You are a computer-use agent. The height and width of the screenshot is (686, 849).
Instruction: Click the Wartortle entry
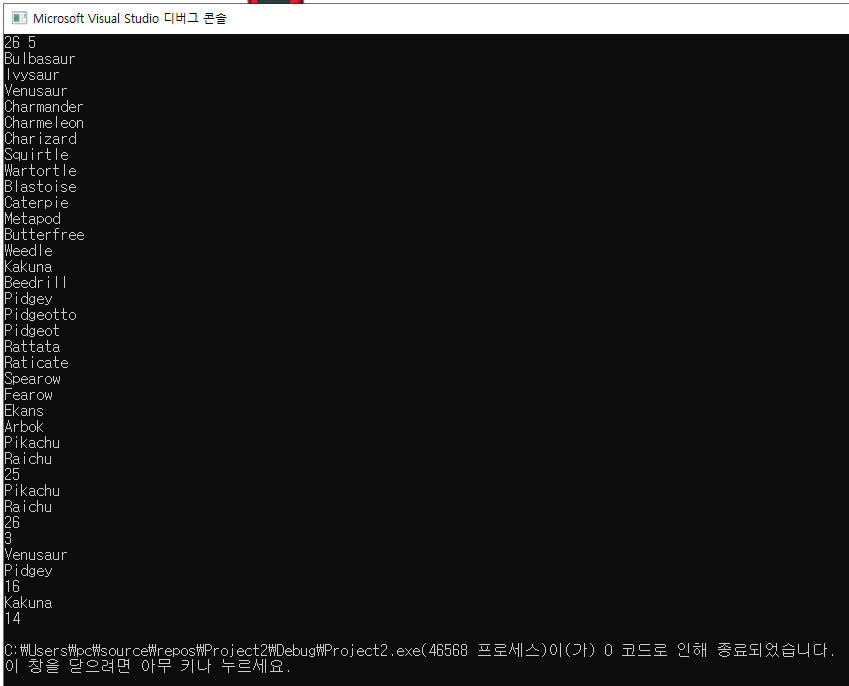click(41, 171)
